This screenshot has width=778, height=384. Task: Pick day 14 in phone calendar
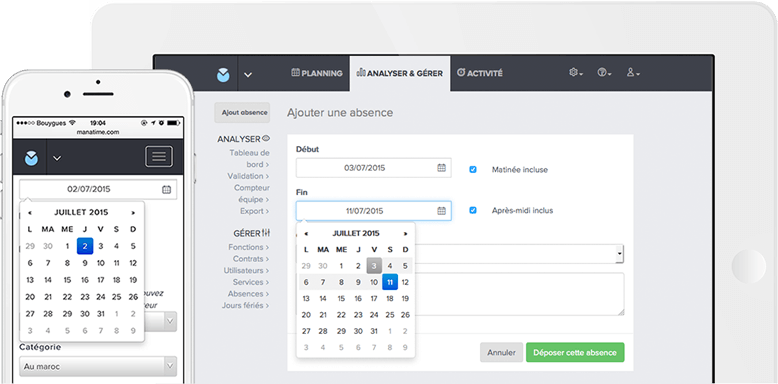pyautogui.click(x=48, y=280)
